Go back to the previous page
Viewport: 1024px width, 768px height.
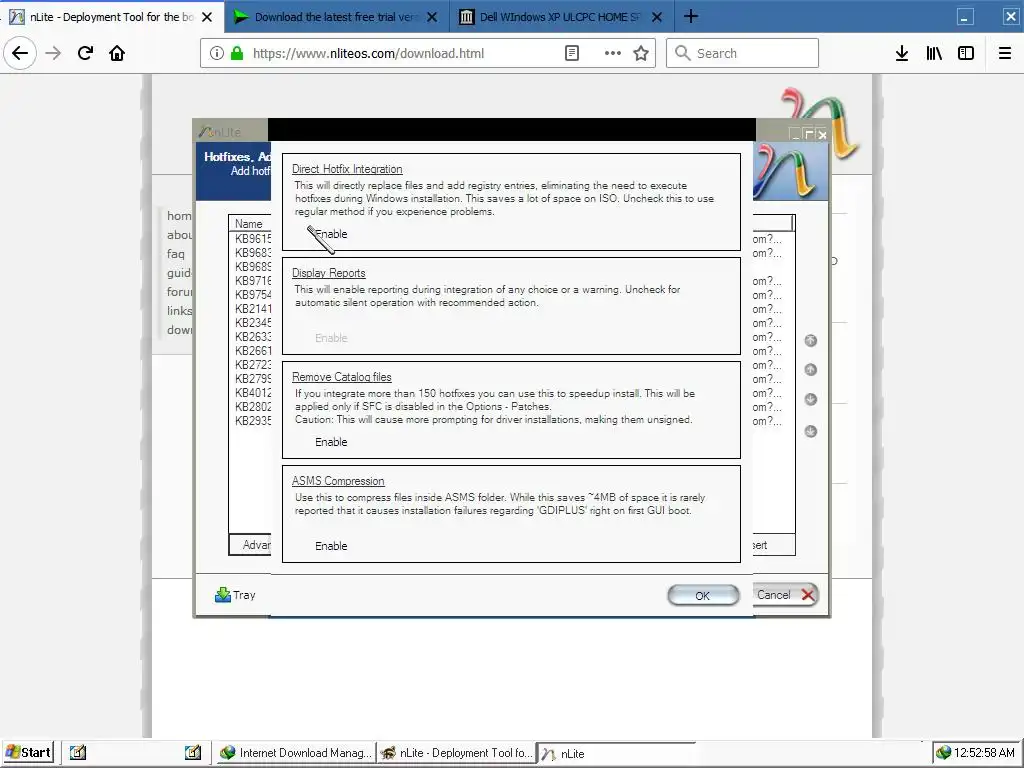coord(20,53)
